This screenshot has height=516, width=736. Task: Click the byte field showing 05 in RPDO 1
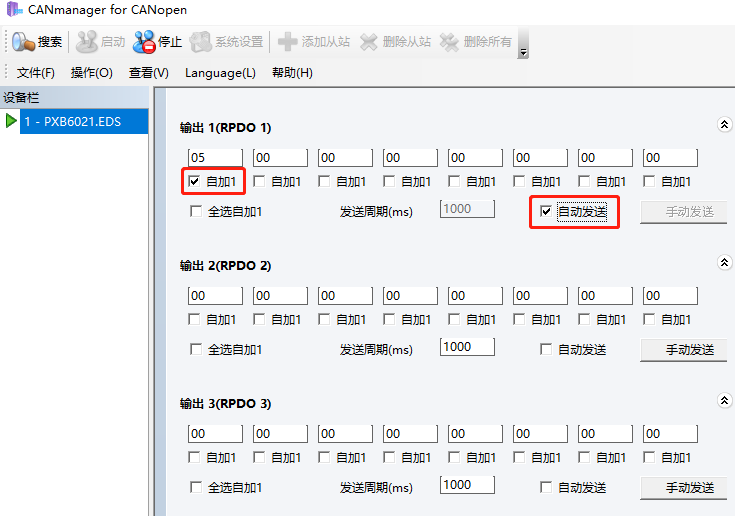click(215, 158)
